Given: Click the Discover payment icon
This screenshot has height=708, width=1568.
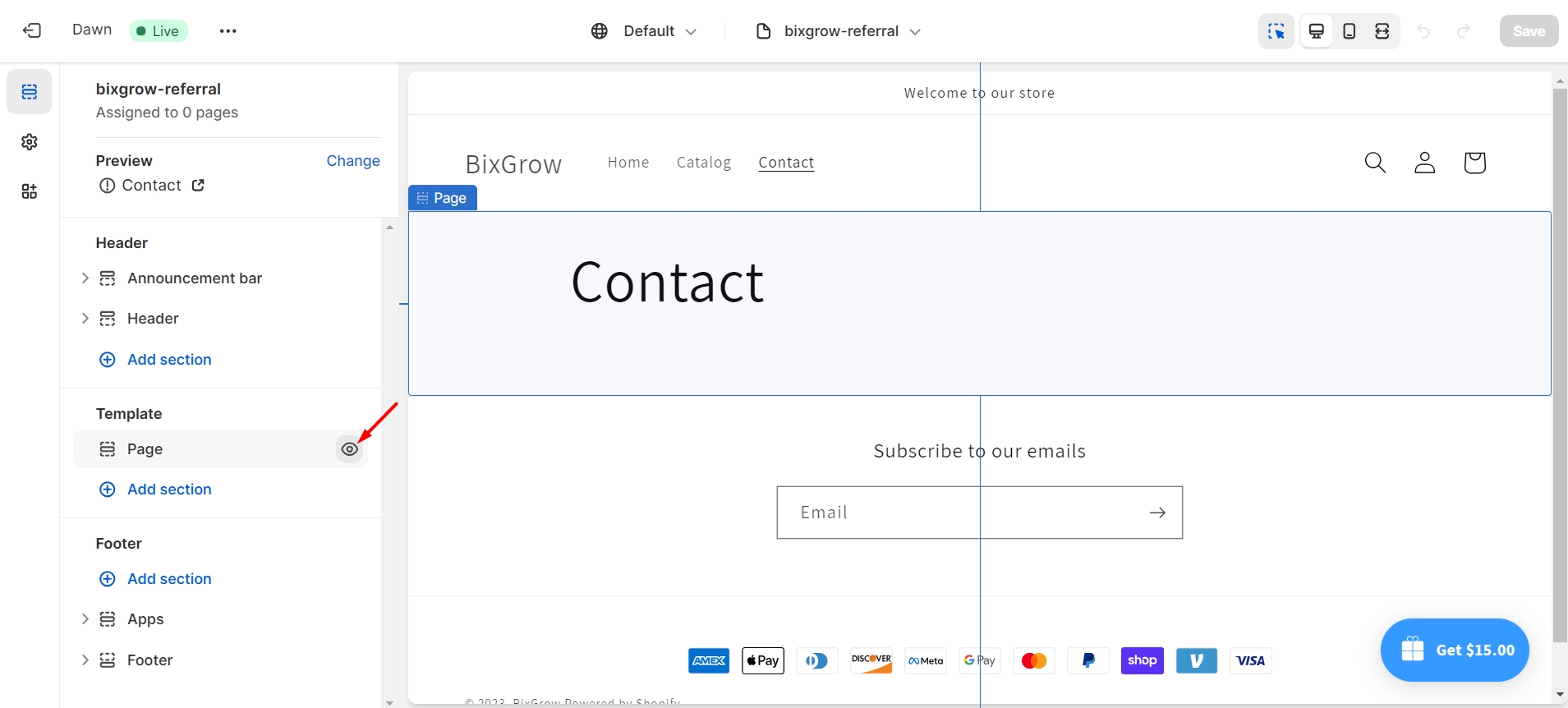Looking at the screenshot, I should pyautogui.click(x=871, y=660).
